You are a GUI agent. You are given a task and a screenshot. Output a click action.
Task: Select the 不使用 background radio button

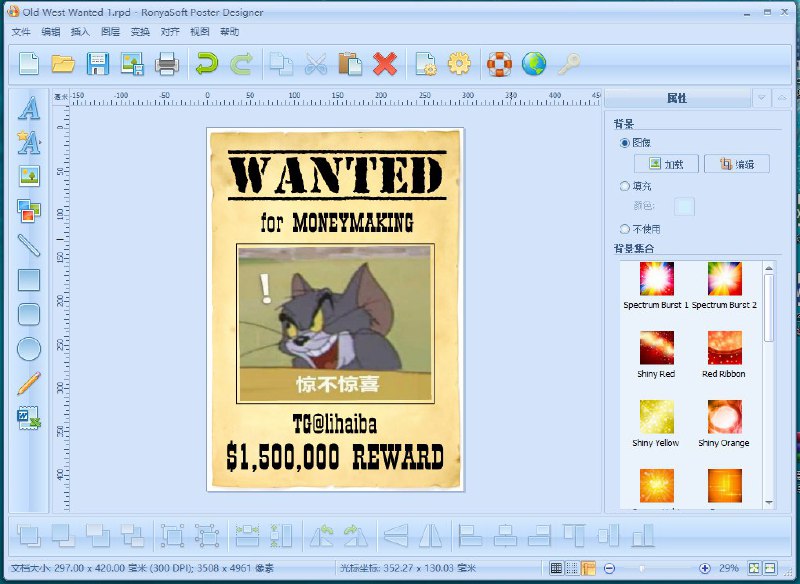coord(624,229)
